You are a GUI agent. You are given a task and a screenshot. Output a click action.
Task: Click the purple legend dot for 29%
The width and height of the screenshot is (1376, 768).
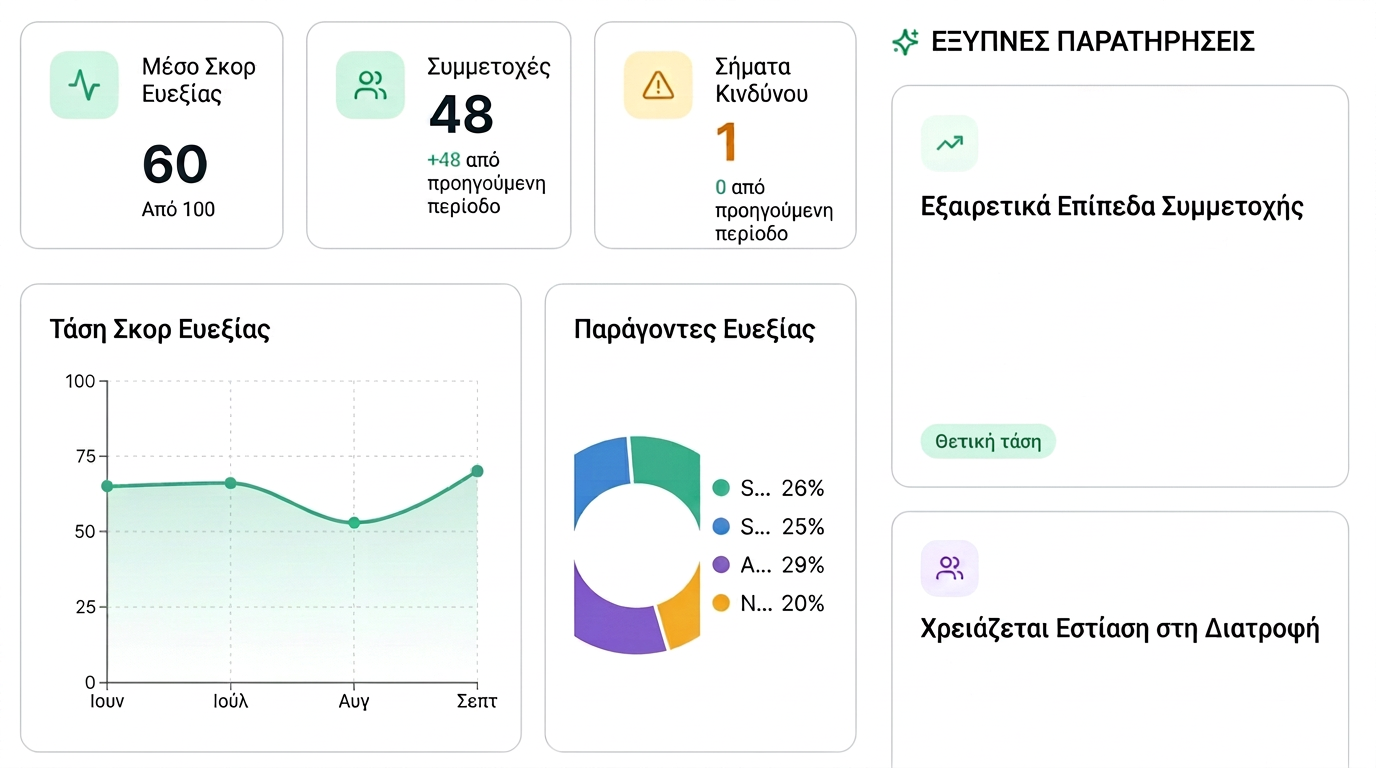click(x=721, y=565)
